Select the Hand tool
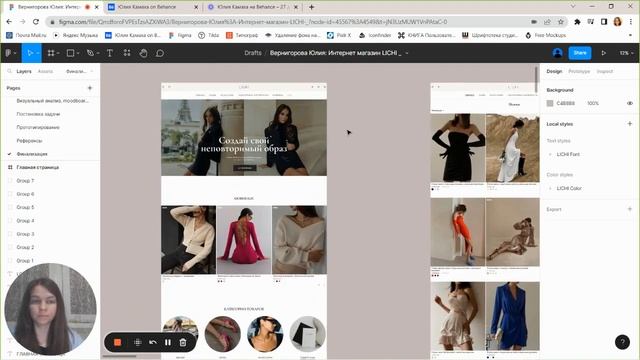The height and width of the screenshot is (360, 640). pyautogui.click(x=143, y=53)
